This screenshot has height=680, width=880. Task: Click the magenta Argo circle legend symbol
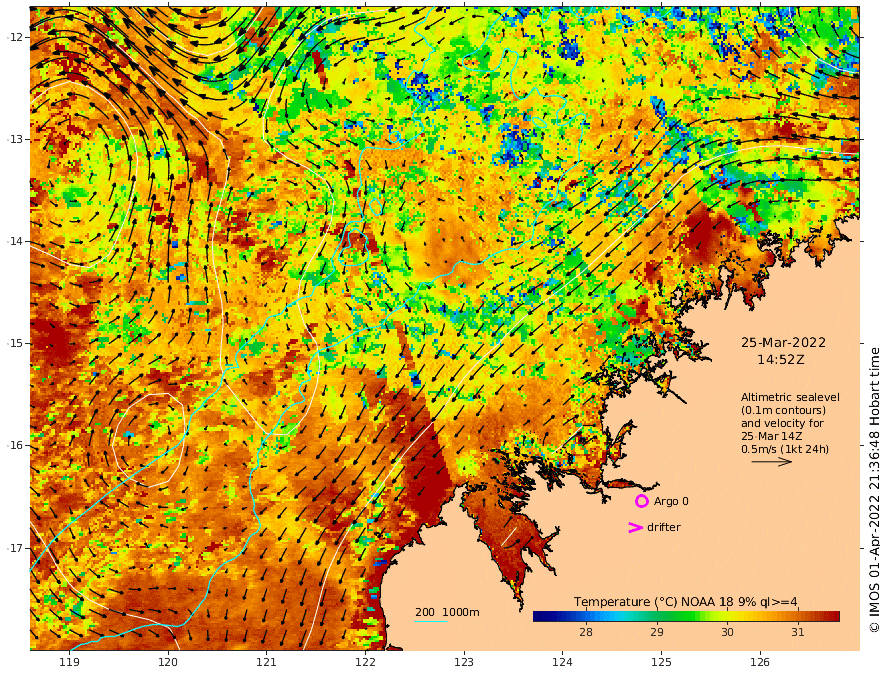pyautogui.click(x=641, y=501)
